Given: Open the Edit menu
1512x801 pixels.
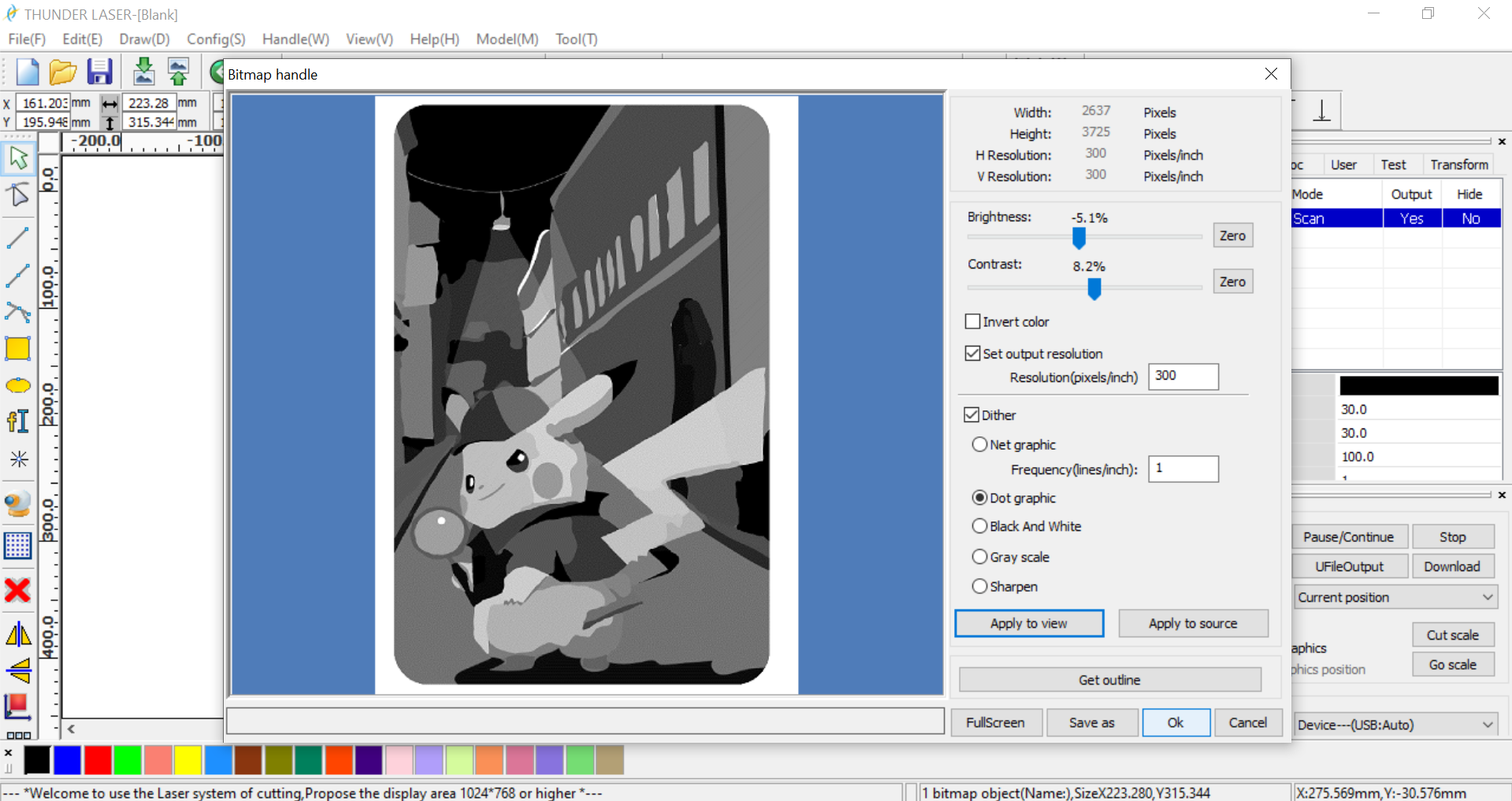Looking at the screenshot, I should 83,39.
